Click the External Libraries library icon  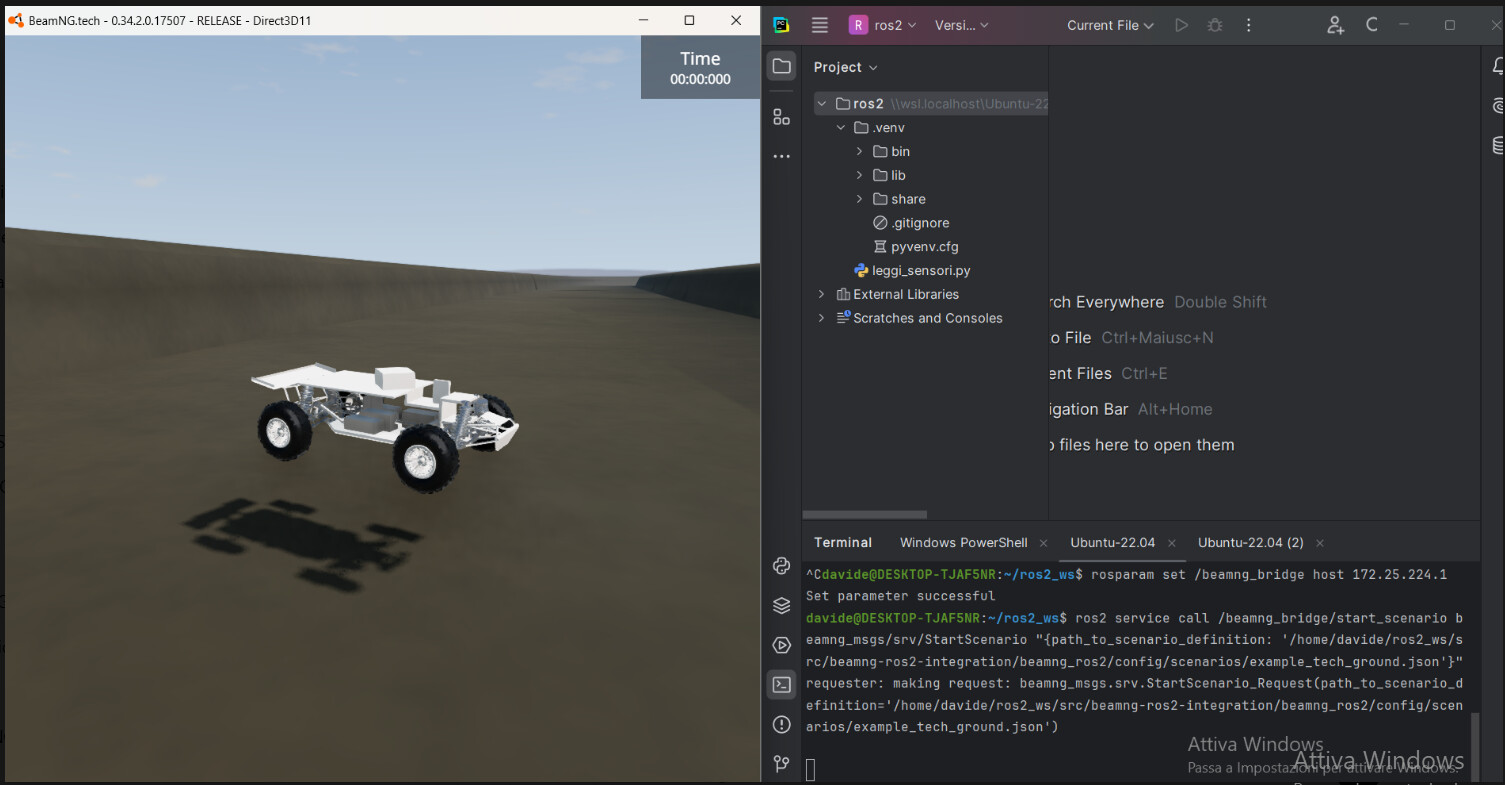843,294
